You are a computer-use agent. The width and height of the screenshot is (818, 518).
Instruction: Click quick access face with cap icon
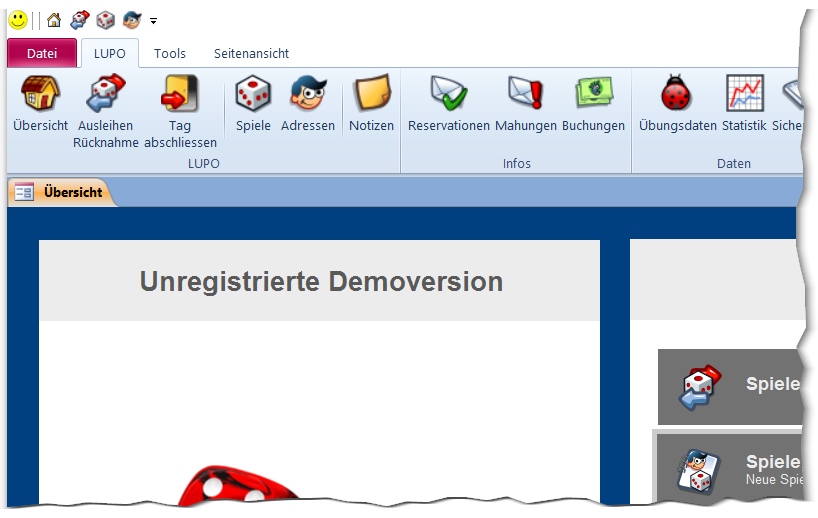(132, 20)
